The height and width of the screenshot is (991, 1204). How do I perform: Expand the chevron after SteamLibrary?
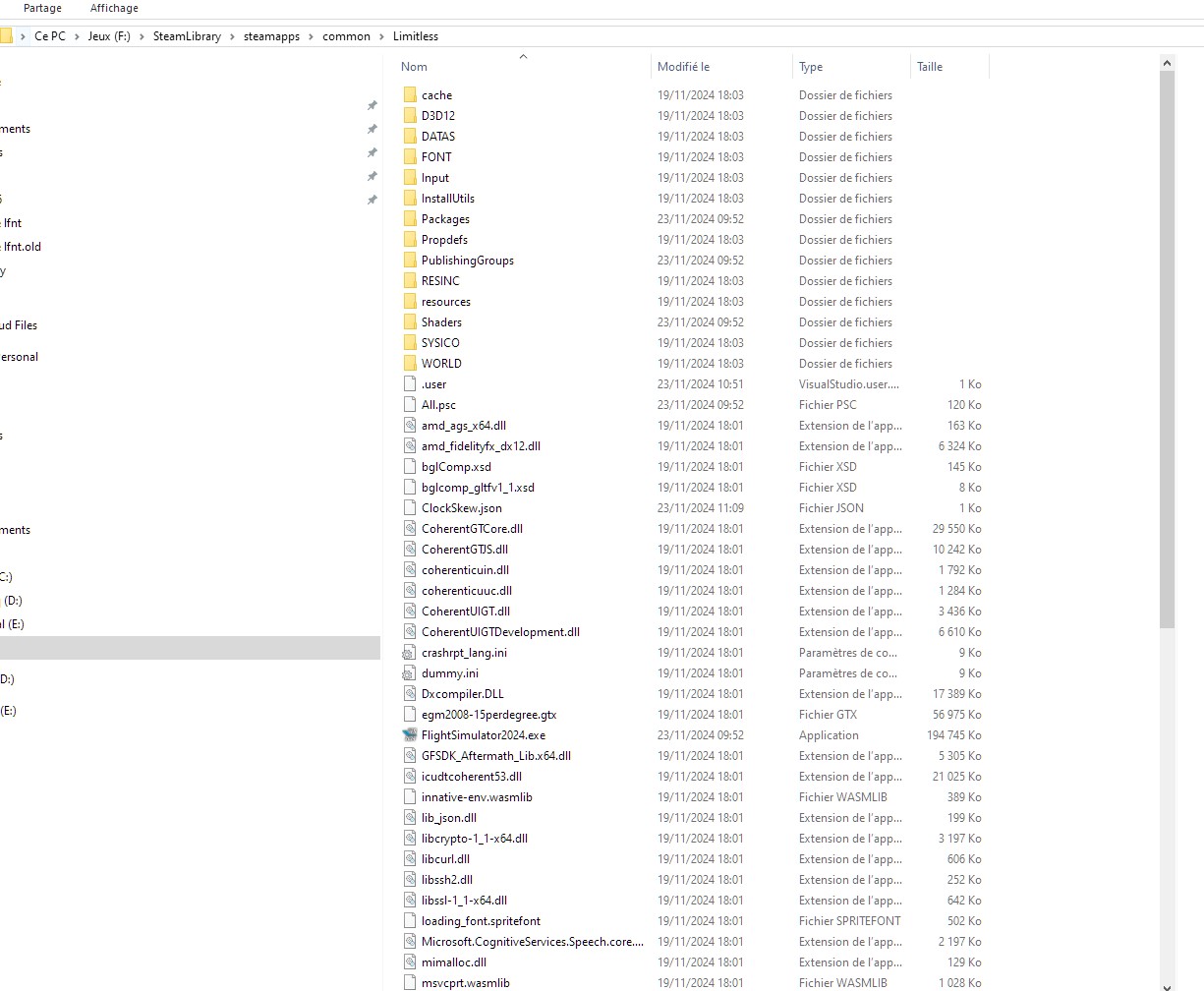[233, 36]
